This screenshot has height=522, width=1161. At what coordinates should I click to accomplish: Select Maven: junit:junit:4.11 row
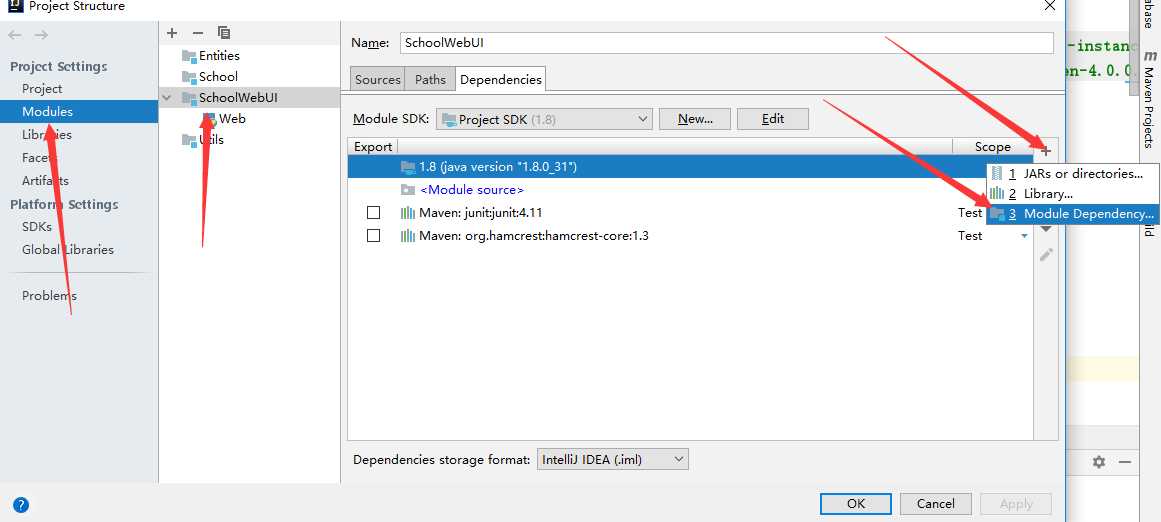[x=690, y=213]
